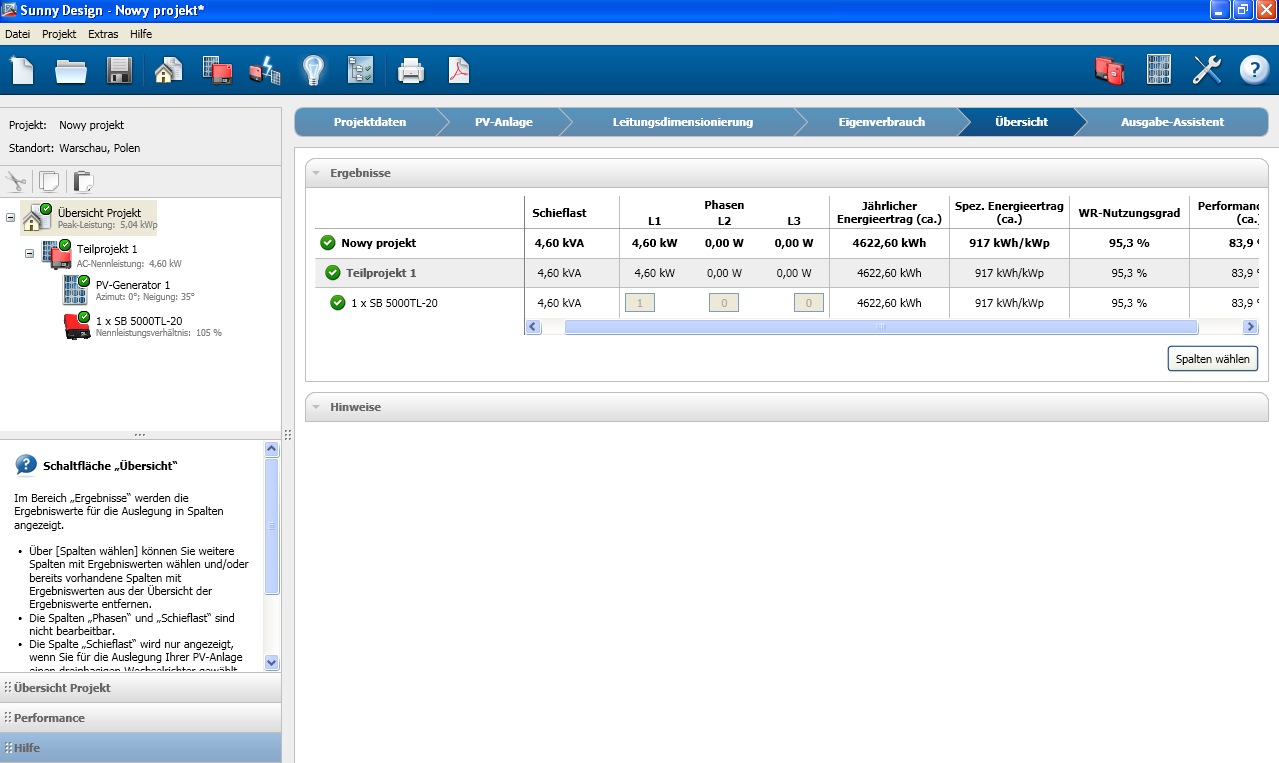Click help panel scroll down arrow
This screenshot has width=1279, height=763.
point(272,662)
